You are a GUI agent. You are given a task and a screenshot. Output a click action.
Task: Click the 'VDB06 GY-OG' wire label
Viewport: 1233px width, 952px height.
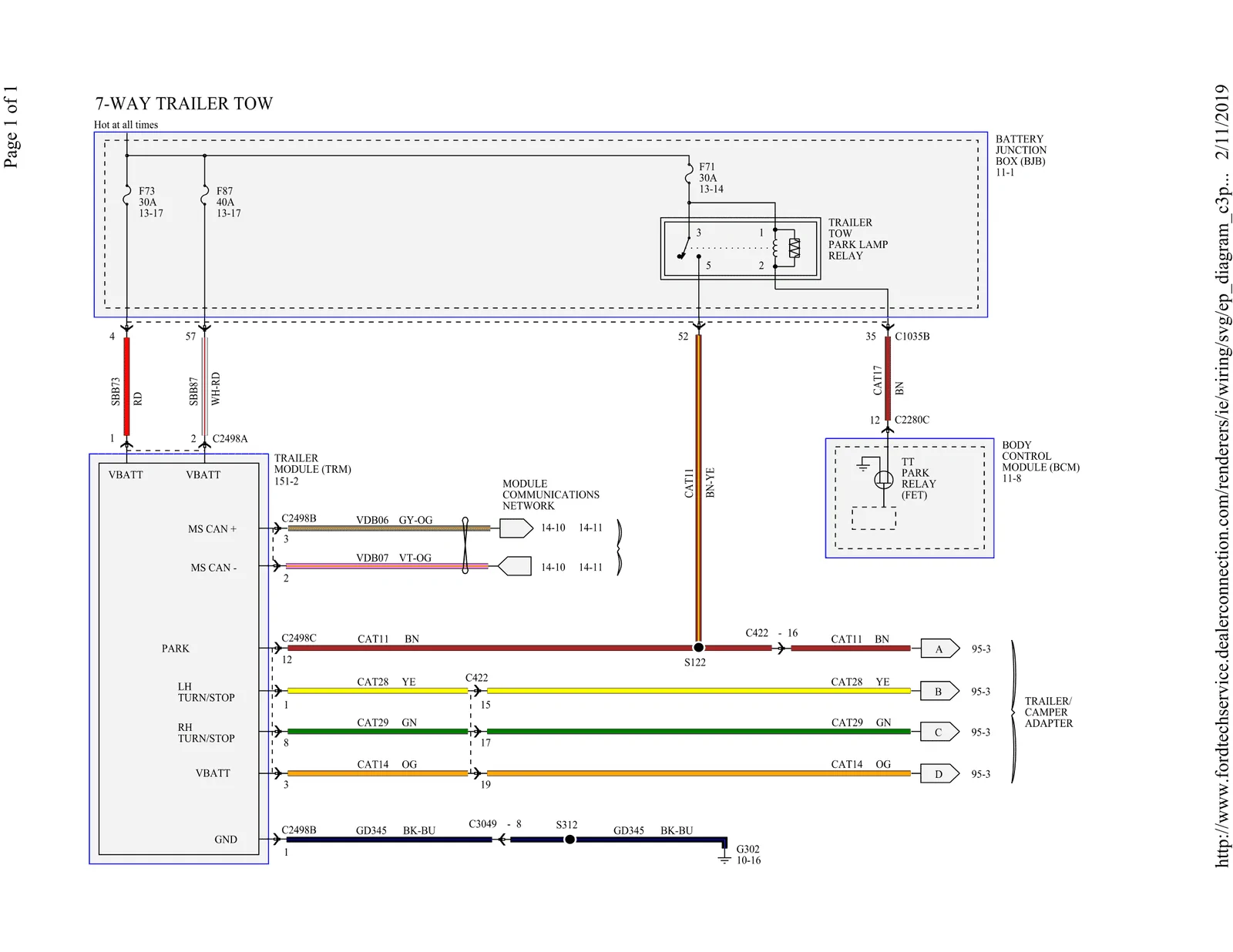click(x=395, y=520)
